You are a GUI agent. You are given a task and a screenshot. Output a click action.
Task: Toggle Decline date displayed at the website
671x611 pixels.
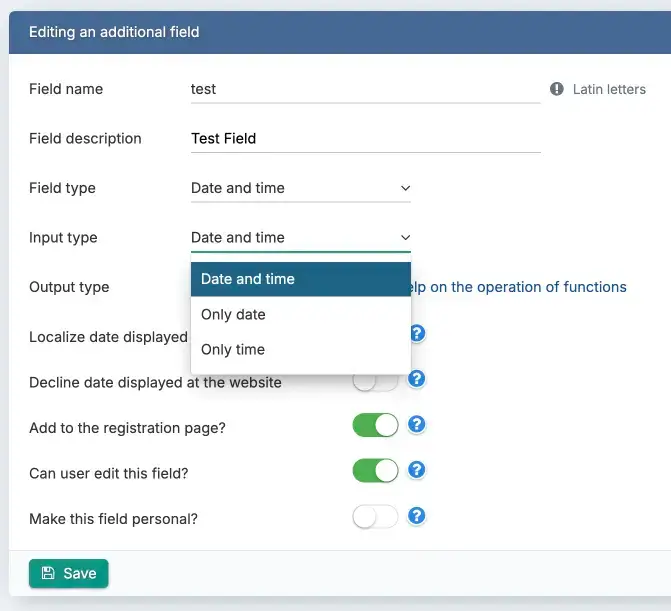[x=375, y=381]
